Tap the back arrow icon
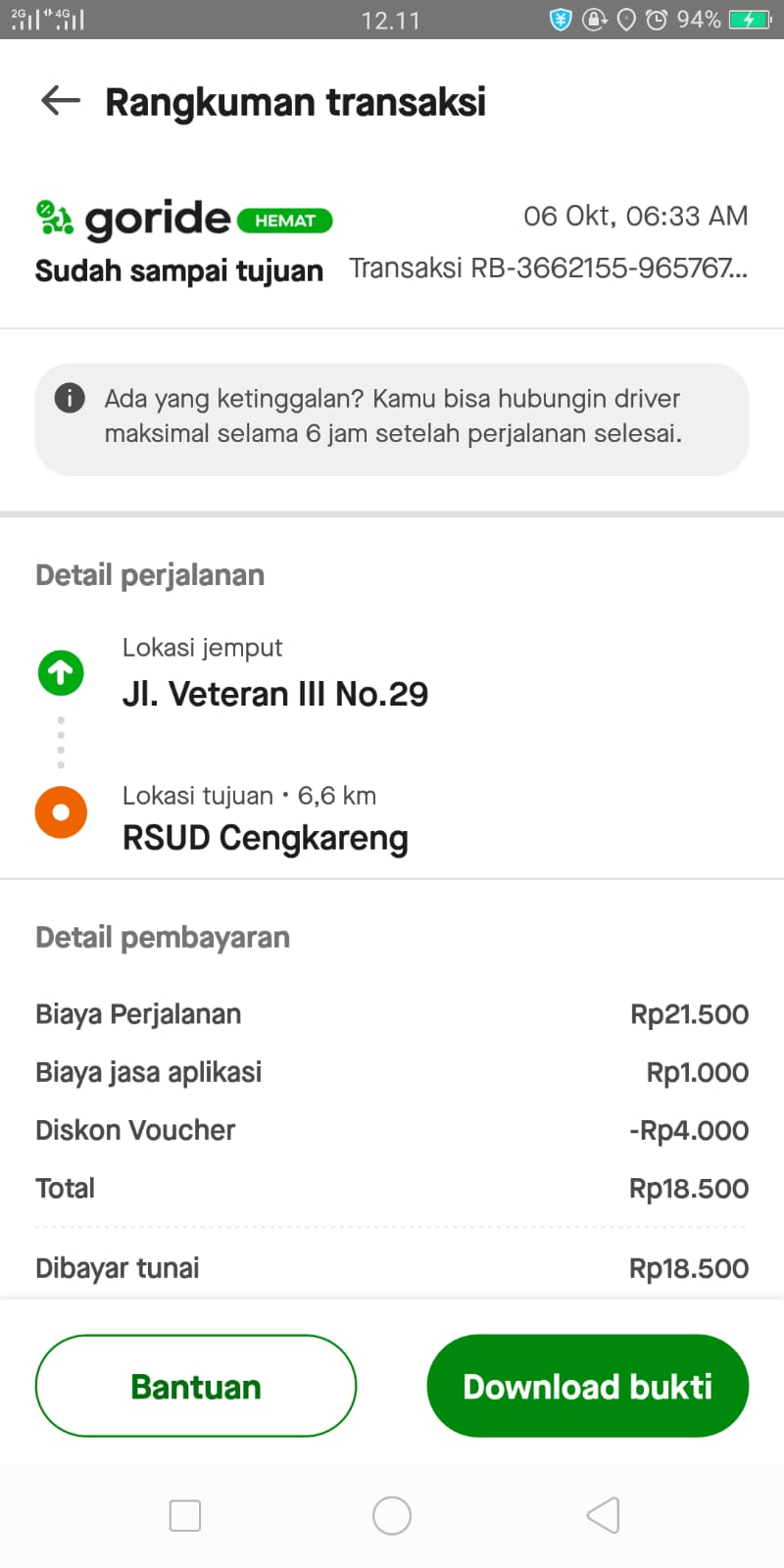The width and height of the screenshot is (784, 1568). pos(61,101)
